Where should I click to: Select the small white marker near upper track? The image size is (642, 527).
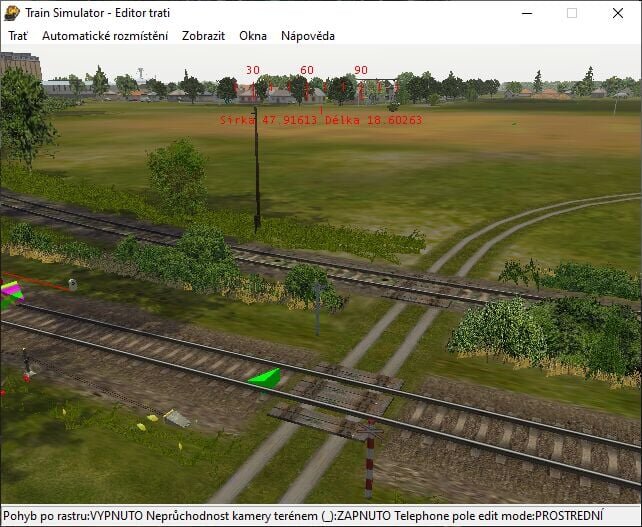click(x=72, y=284)
